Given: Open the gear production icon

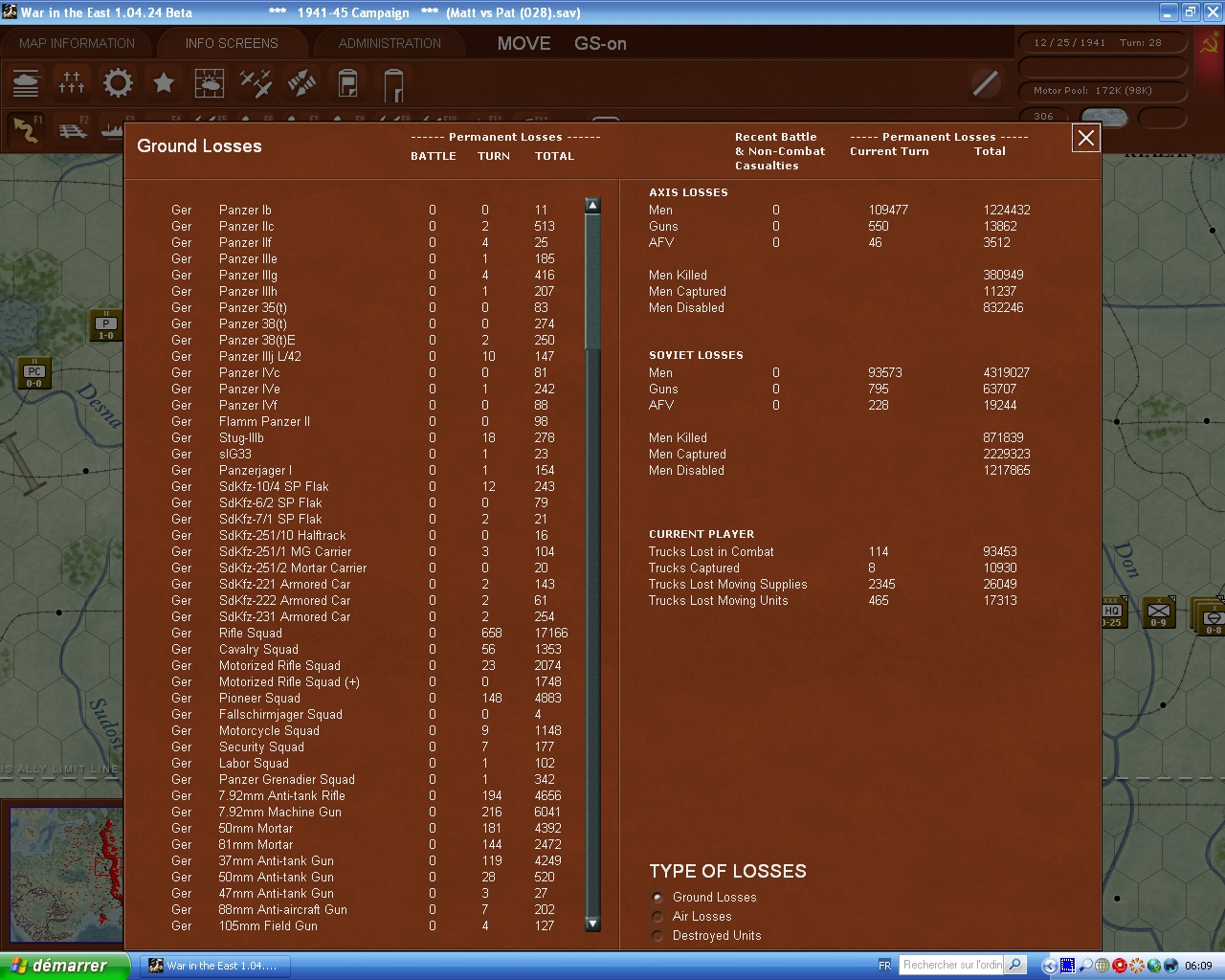Looking at the screenshot, I should point(118,83).
